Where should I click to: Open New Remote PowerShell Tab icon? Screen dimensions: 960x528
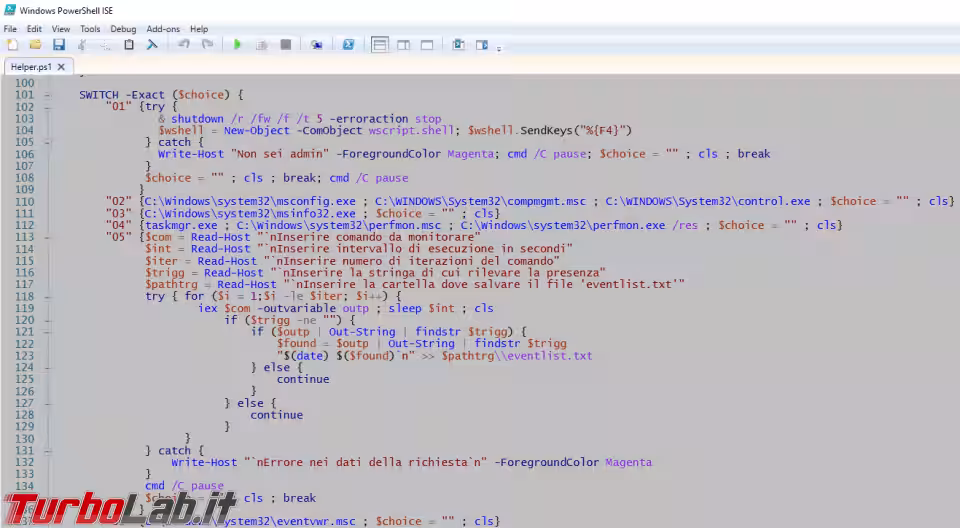[x=316, y=45]
